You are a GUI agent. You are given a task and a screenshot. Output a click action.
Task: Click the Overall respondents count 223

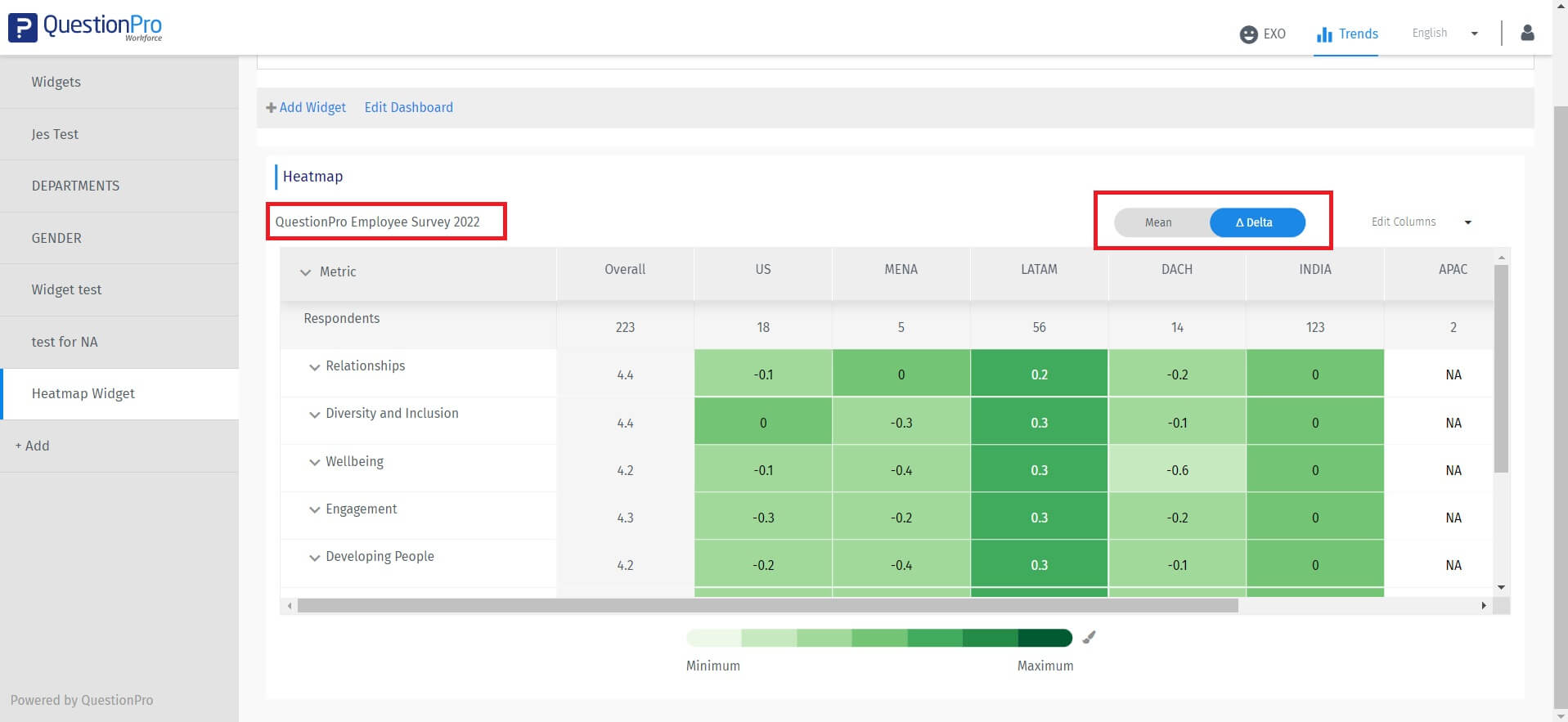[625, 328]
